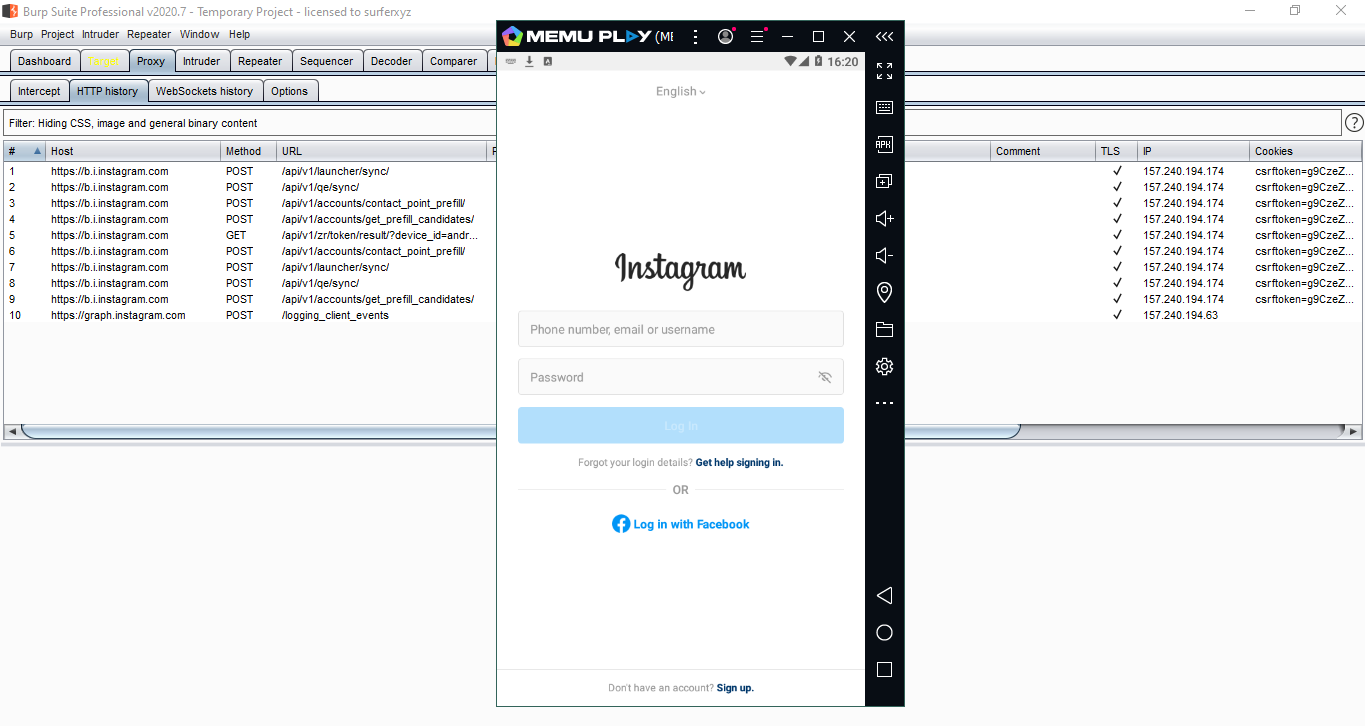Open the Proxy Options sub-tab

[290, 91]
